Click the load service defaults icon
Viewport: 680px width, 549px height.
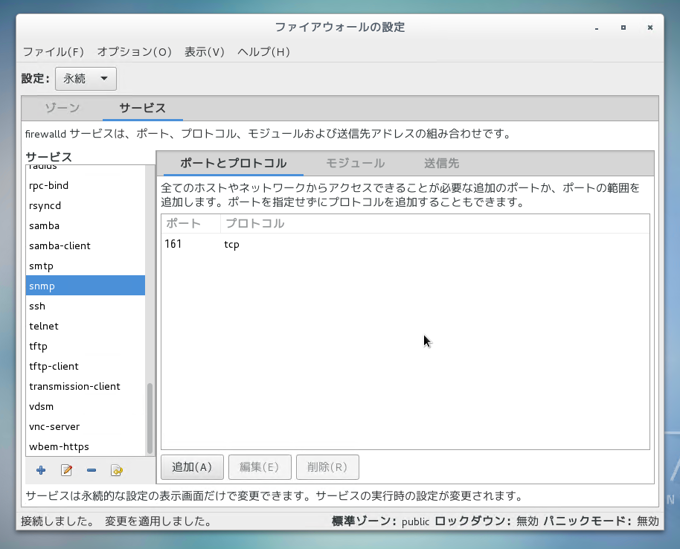pos(117,470)
